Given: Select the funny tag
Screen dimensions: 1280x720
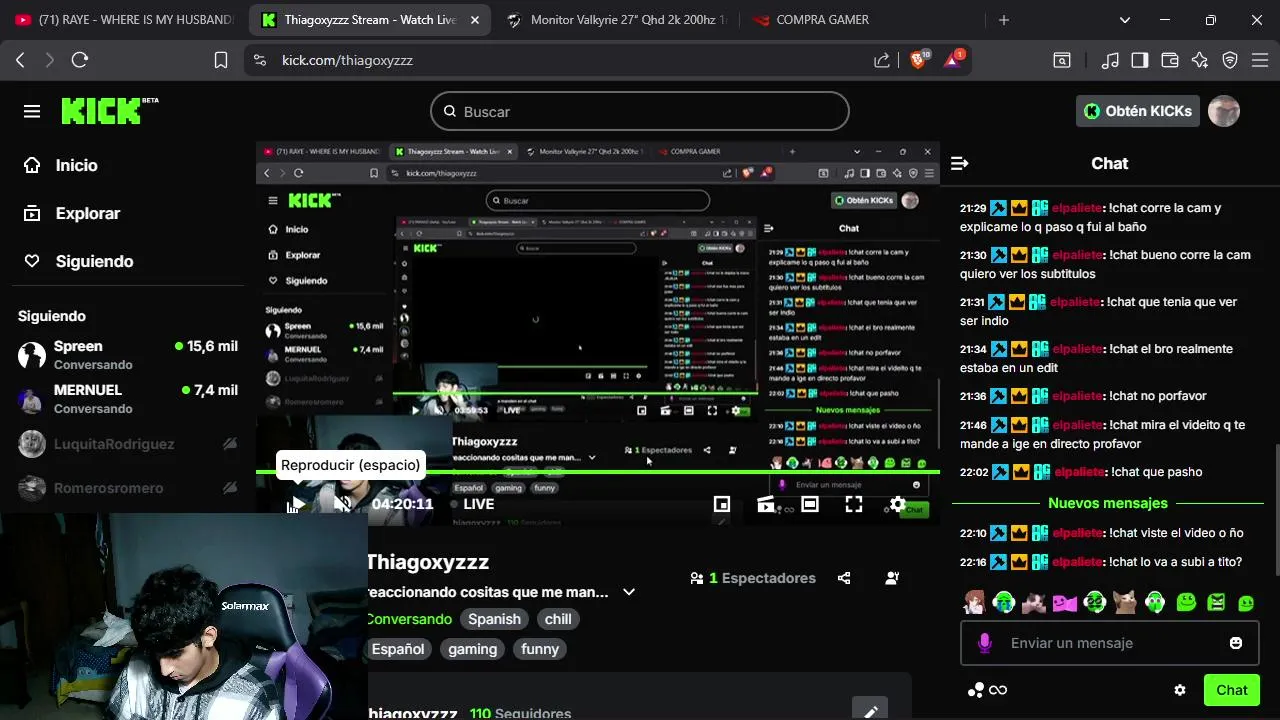Looking at the screenshot, I should point(540,649).
